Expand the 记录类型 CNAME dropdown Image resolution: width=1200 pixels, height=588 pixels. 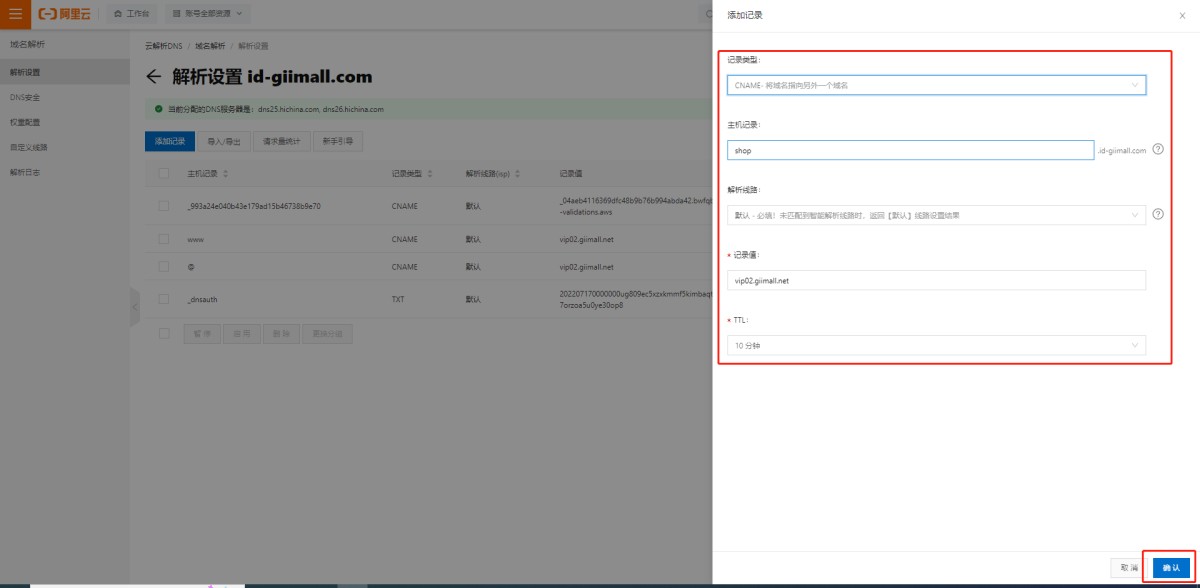coord(936,86)
